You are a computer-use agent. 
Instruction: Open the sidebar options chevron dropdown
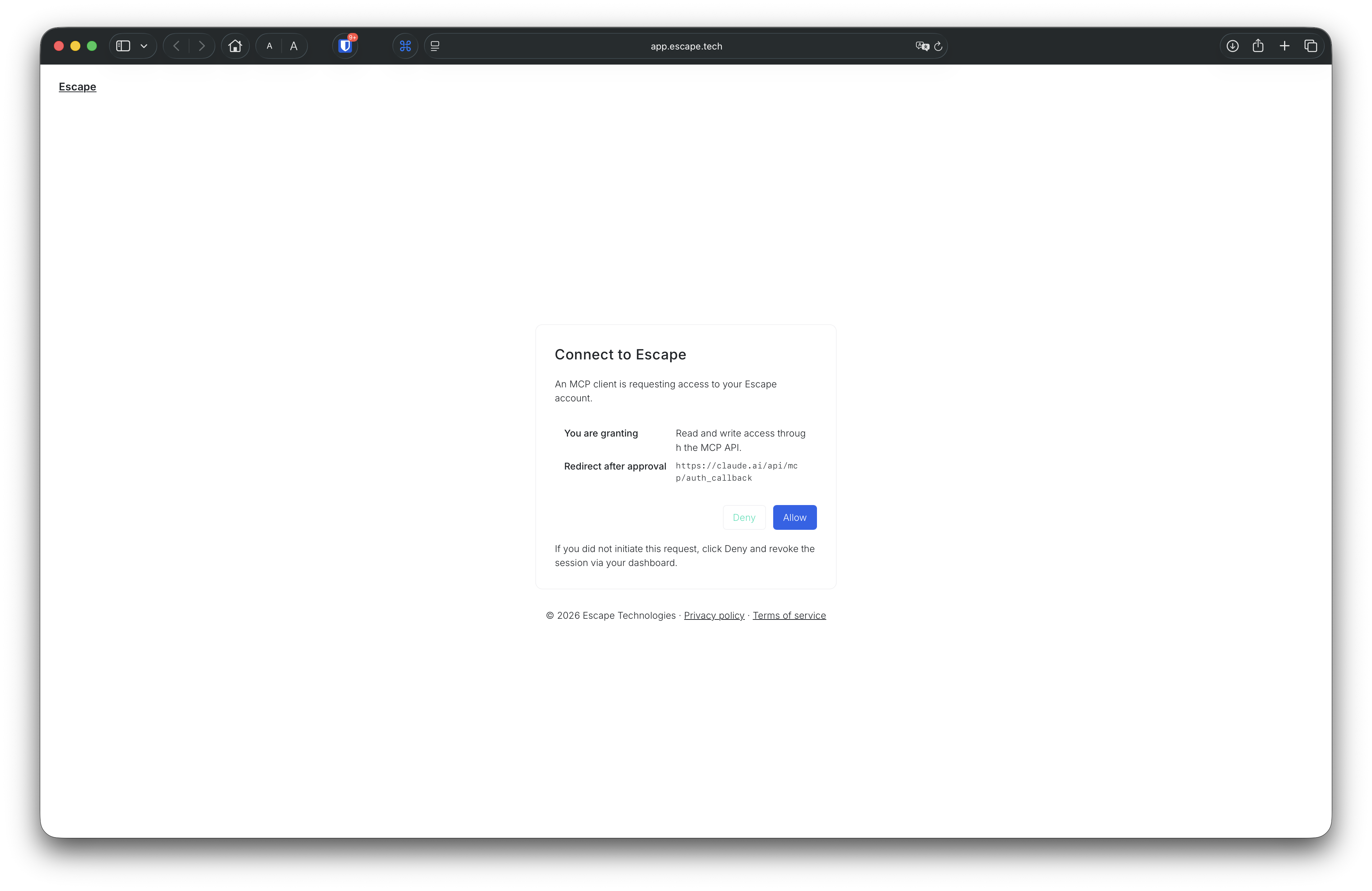[144, 46]
